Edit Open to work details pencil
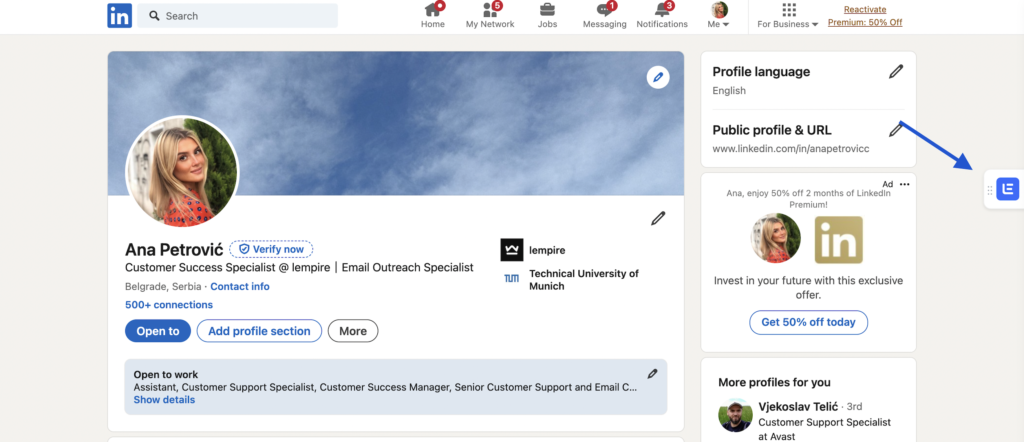Viewport: 1024px width, 442px height. coord(652,374)
